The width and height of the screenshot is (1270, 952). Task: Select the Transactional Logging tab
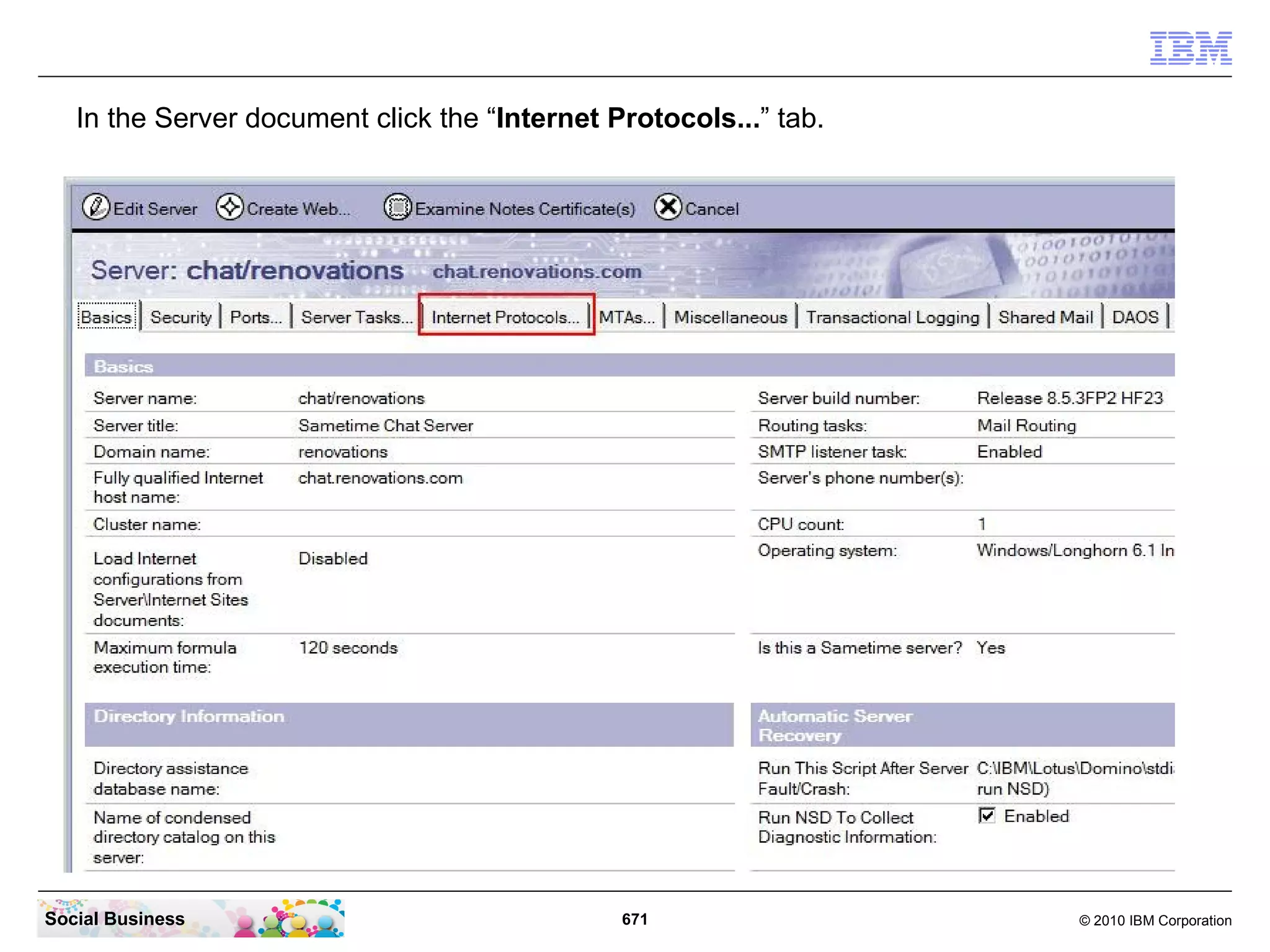click(x=893, y=317)
